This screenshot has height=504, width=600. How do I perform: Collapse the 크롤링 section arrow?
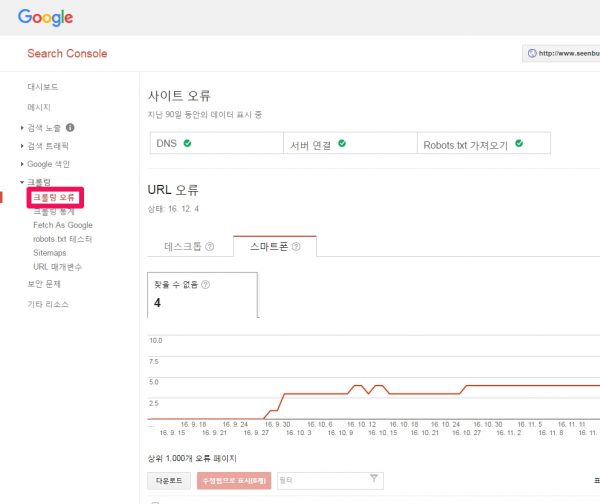(22, 182)
